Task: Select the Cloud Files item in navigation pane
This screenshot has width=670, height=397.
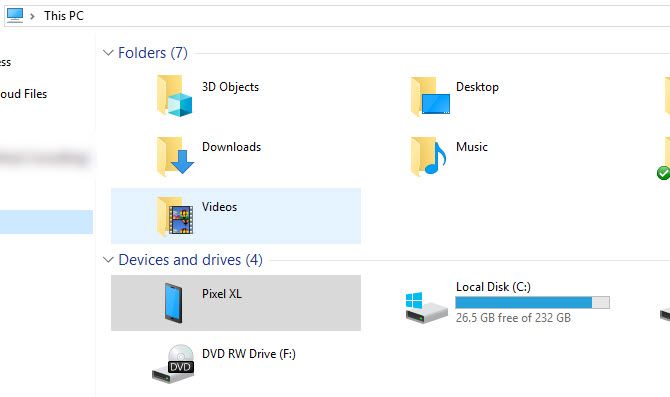Action: coord(24,94)
